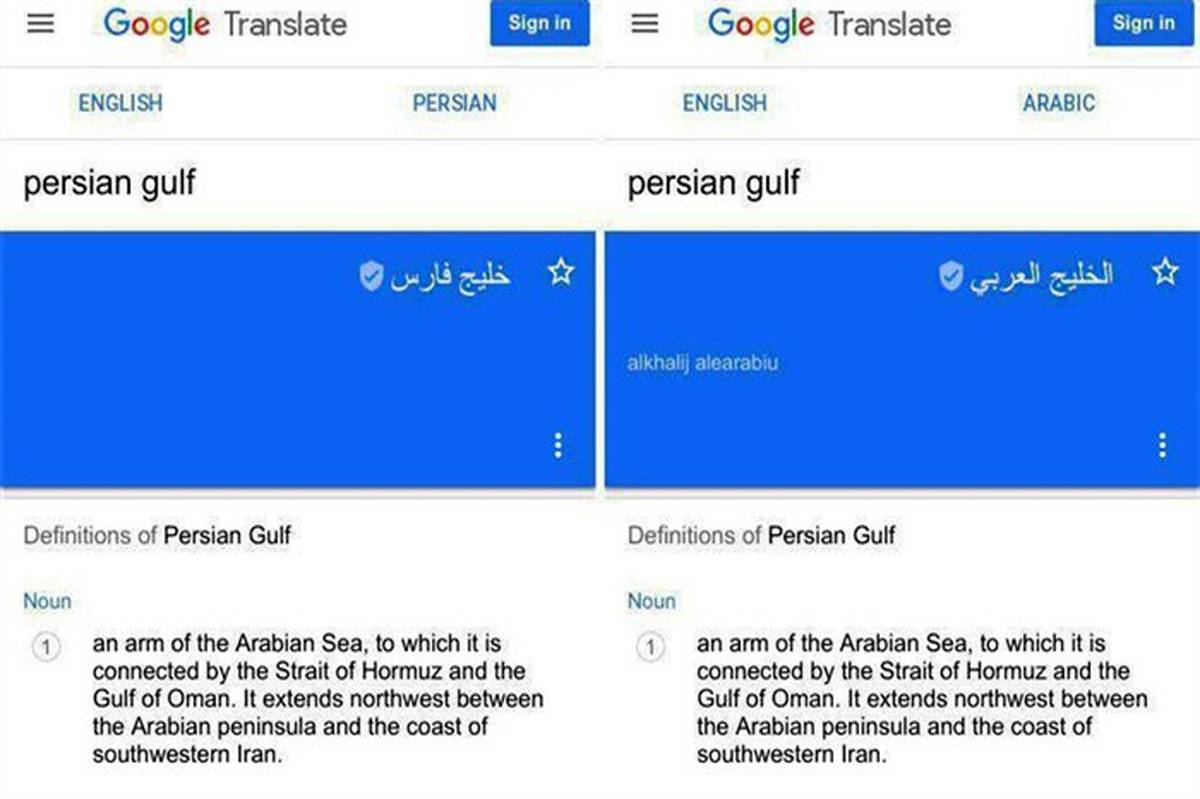Open hamburger menu in right Translate panel
The height and width of the screenshot is (799, 1200).
645,24
